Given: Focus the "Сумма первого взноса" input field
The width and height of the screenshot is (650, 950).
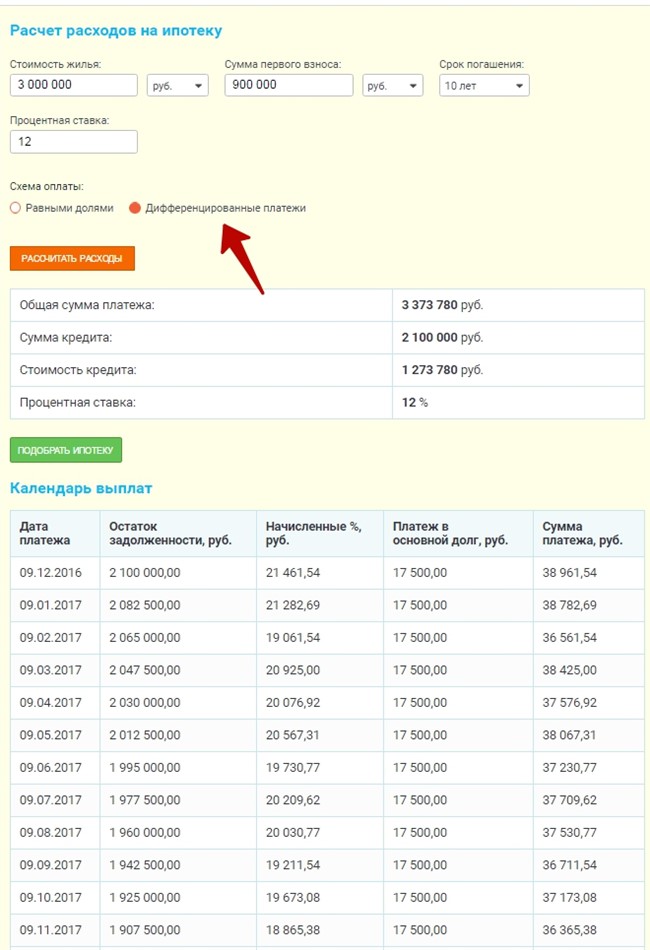Looking at the screenshot, I should point(288,85).
